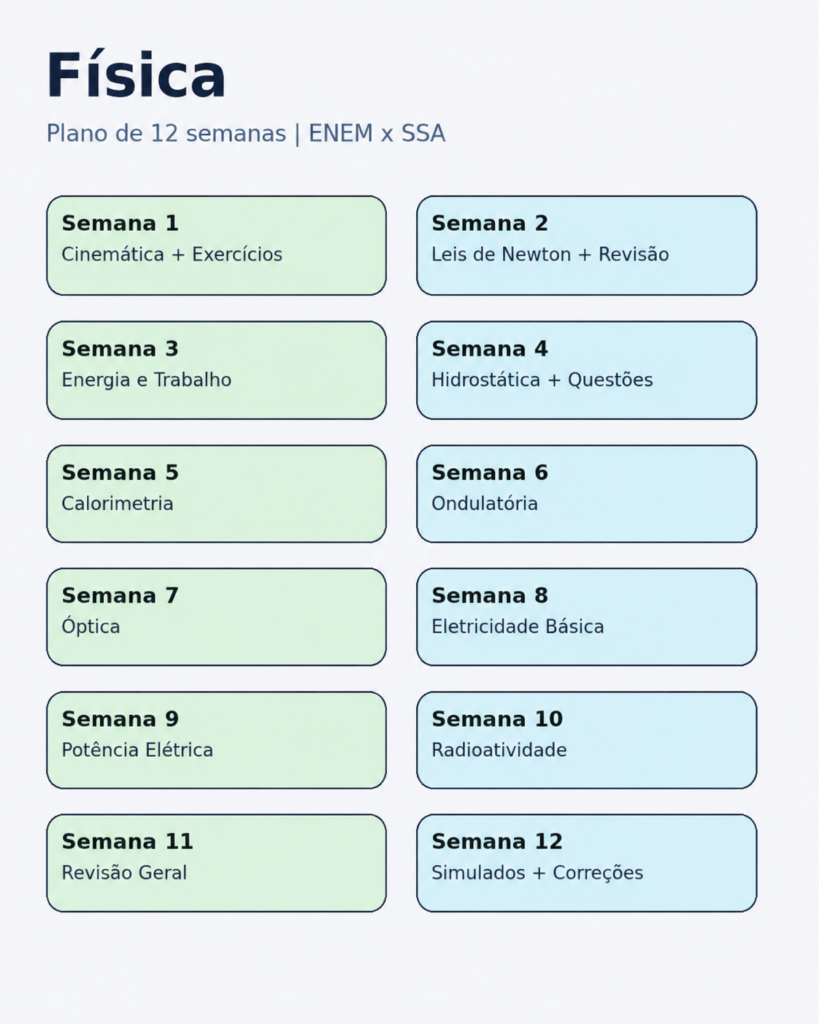Click the Física page title
This screenshot has height=1024, width=819.
136,75
